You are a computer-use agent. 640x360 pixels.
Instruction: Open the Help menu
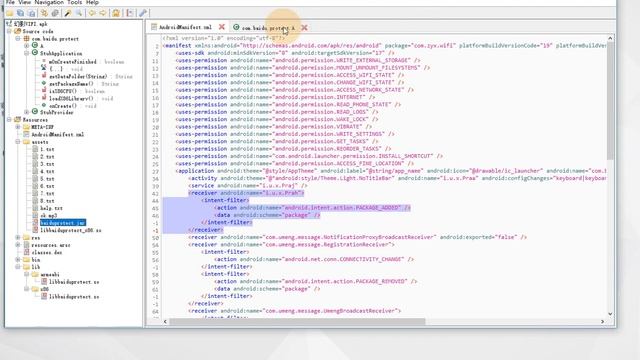pyautogui.click(x=92, y=2)
